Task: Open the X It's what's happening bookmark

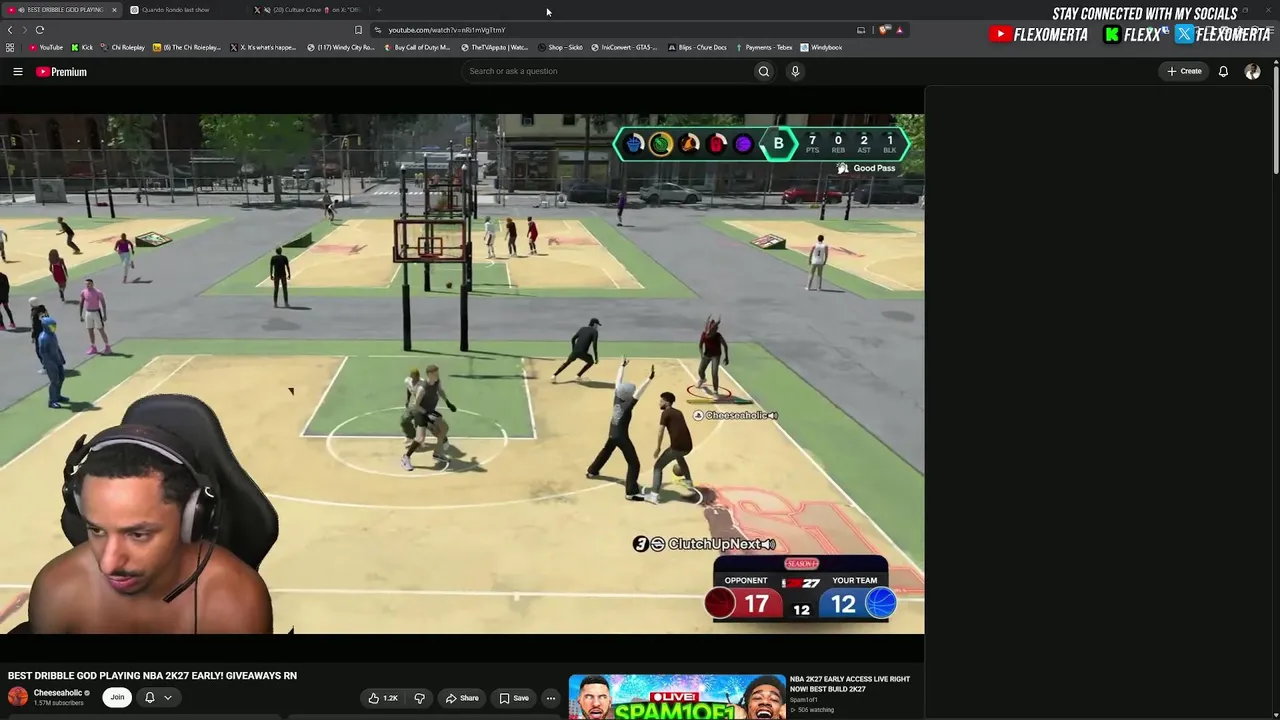Action: click(265, 47)
